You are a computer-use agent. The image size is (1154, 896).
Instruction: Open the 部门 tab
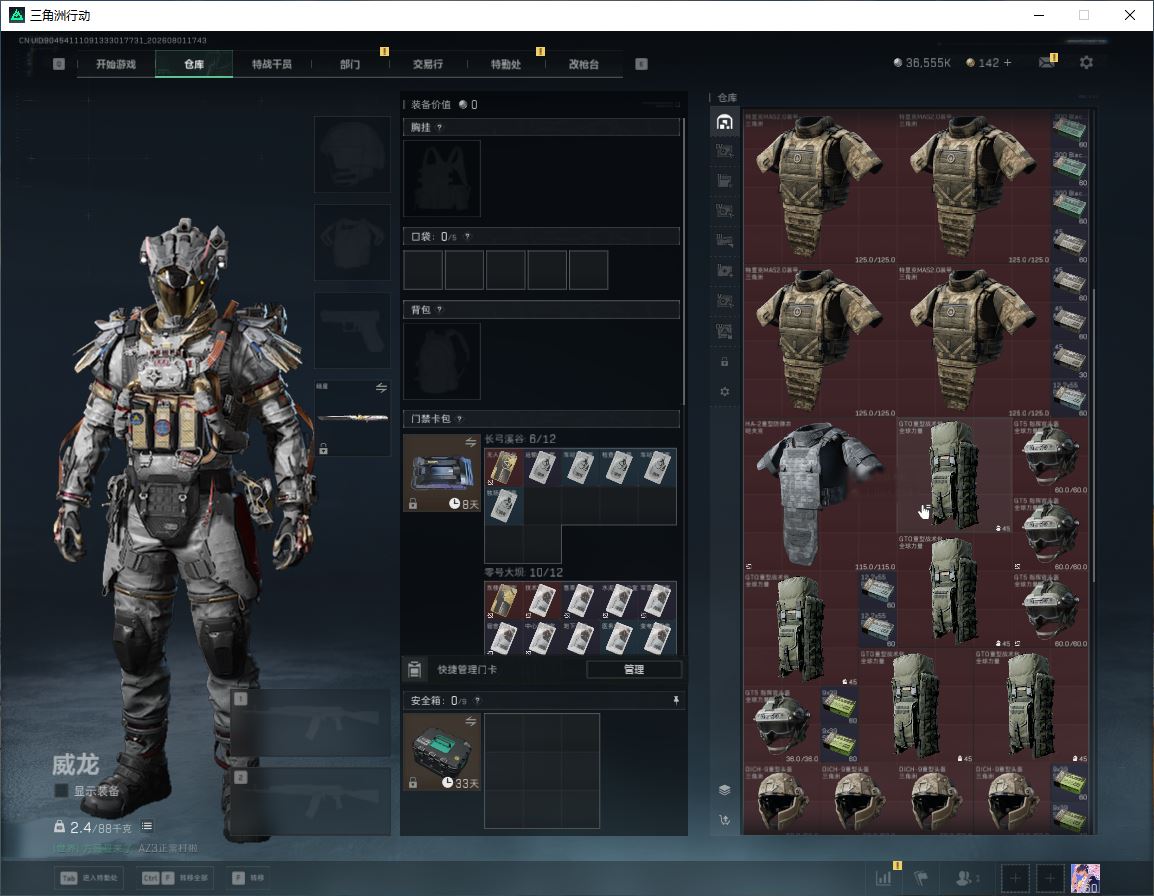pyautogui.click(x=350, y=64)
